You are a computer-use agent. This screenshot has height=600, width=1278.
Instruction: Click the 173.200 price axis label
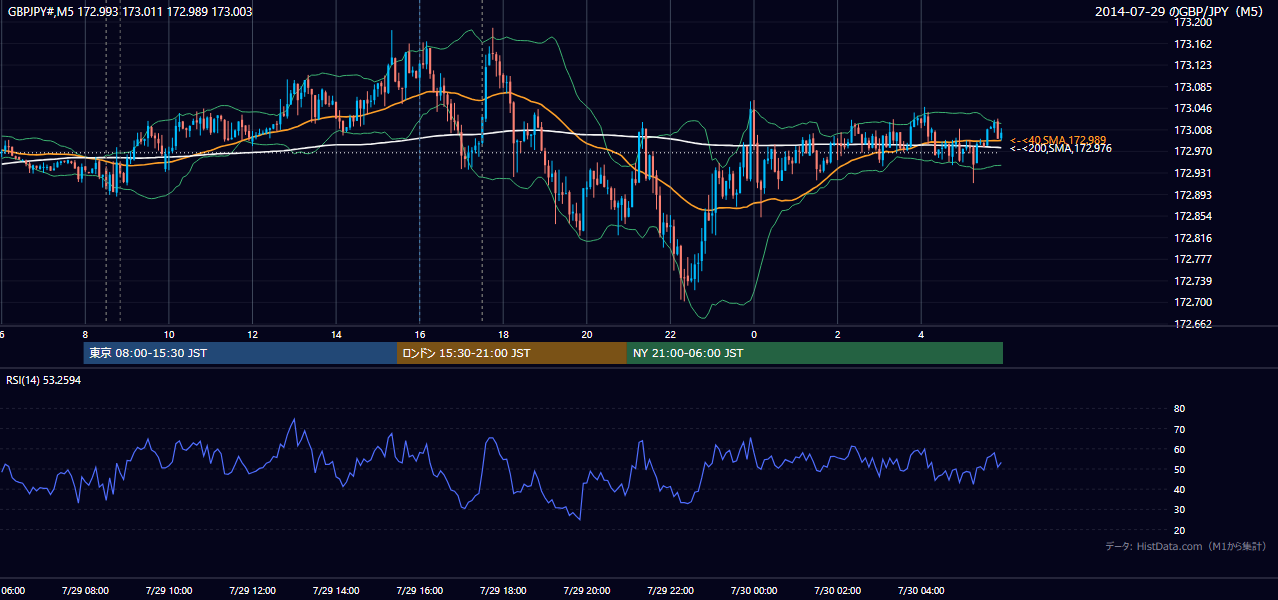click(x=1192, y=22)
